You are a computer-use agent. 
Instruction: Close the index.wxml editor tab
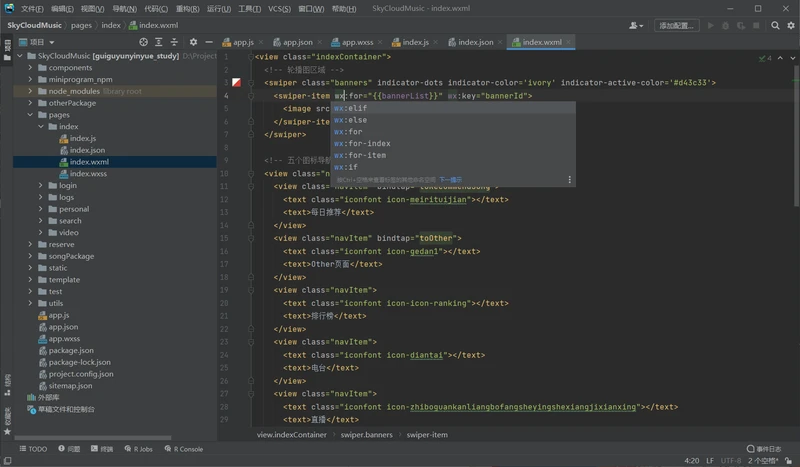(x=568, y=42)
